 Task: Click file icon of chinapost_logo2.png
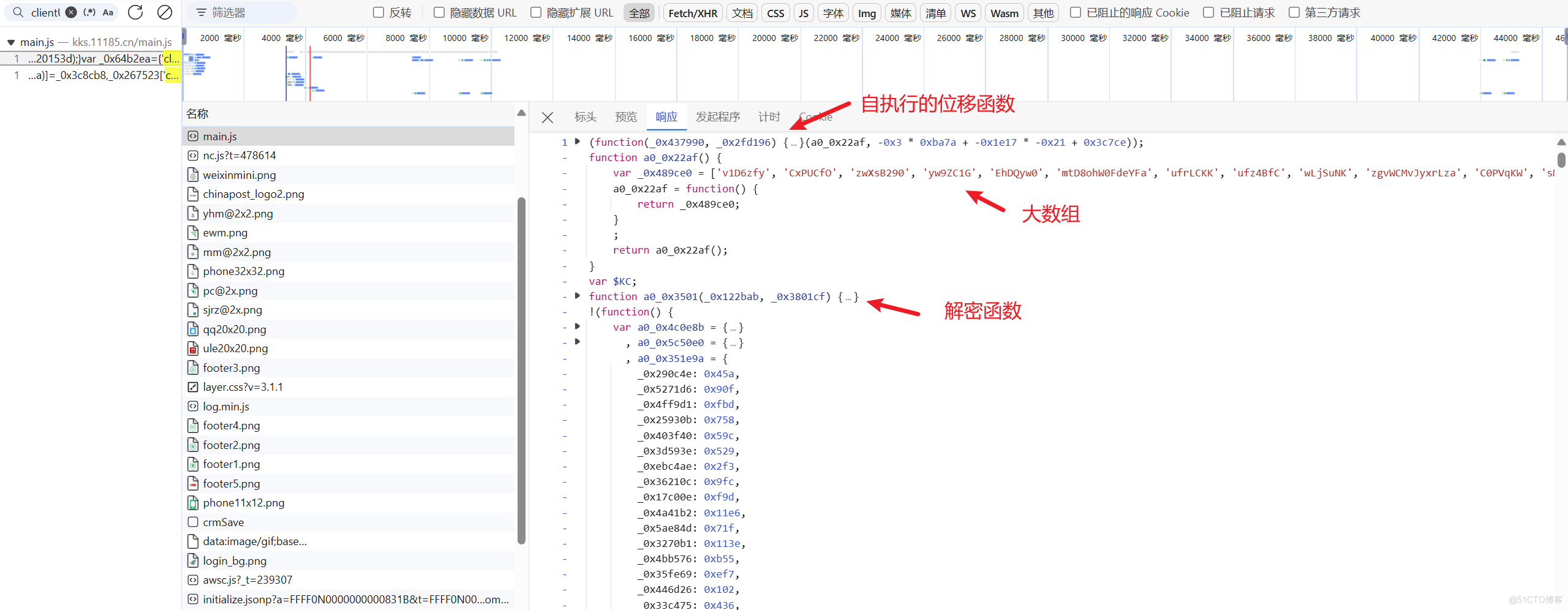click(x=193, y=194)
